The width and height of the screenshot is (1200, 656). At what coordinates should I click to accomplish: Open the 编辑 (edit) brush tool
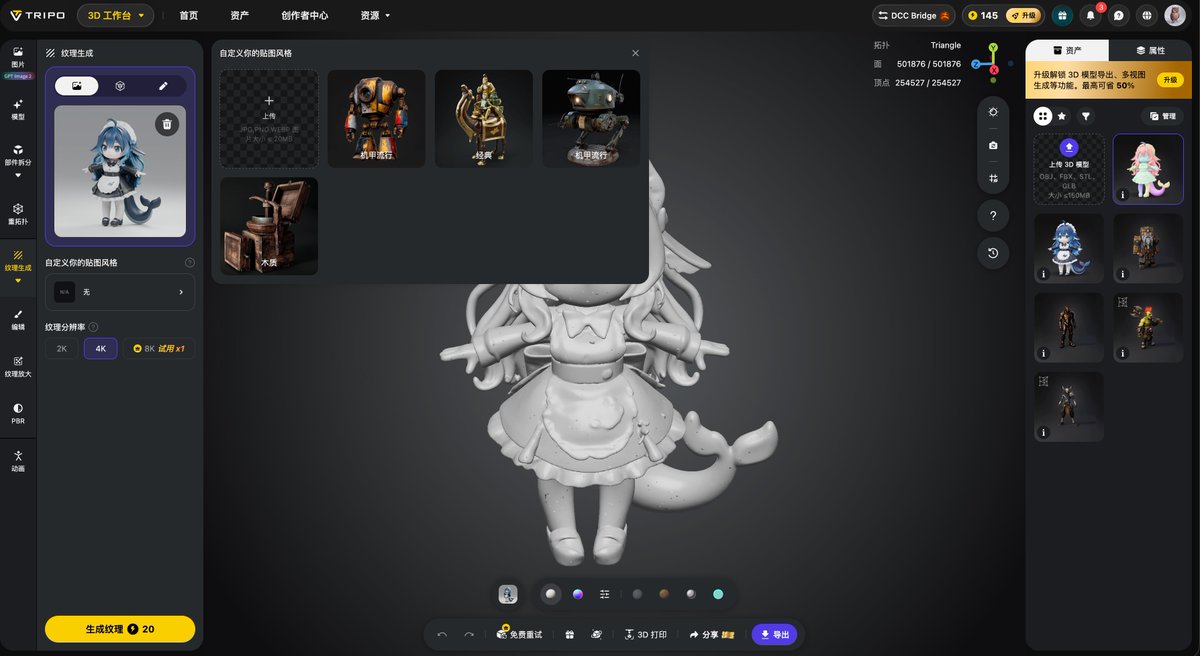click(18, 319)
